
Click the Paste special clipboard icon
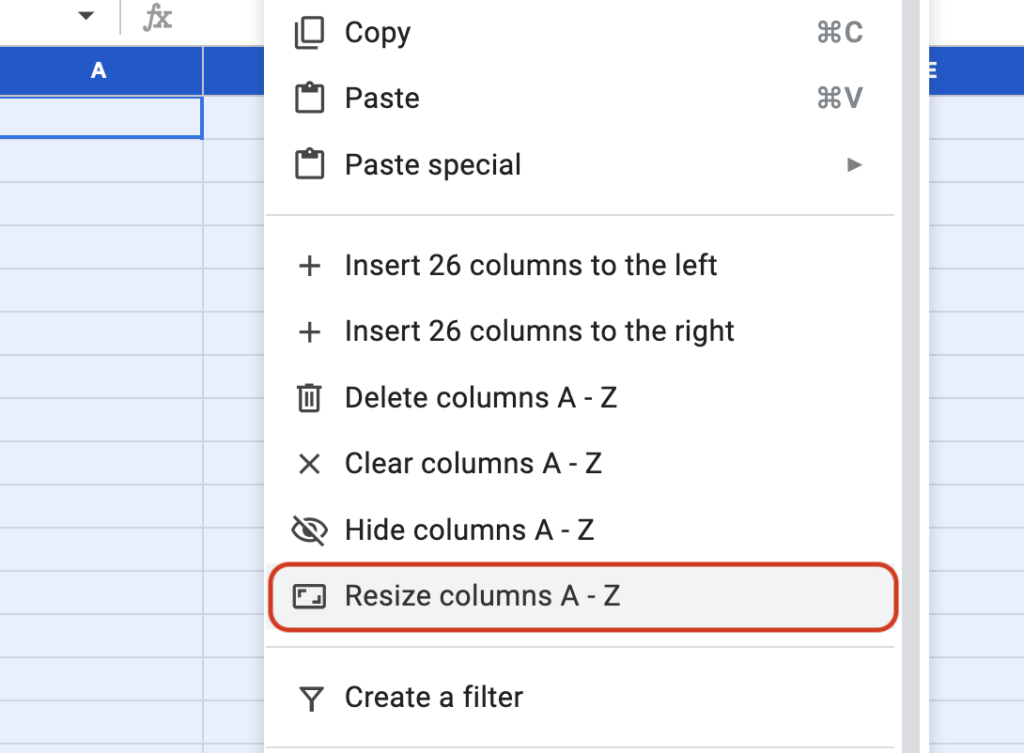point(310,164)
